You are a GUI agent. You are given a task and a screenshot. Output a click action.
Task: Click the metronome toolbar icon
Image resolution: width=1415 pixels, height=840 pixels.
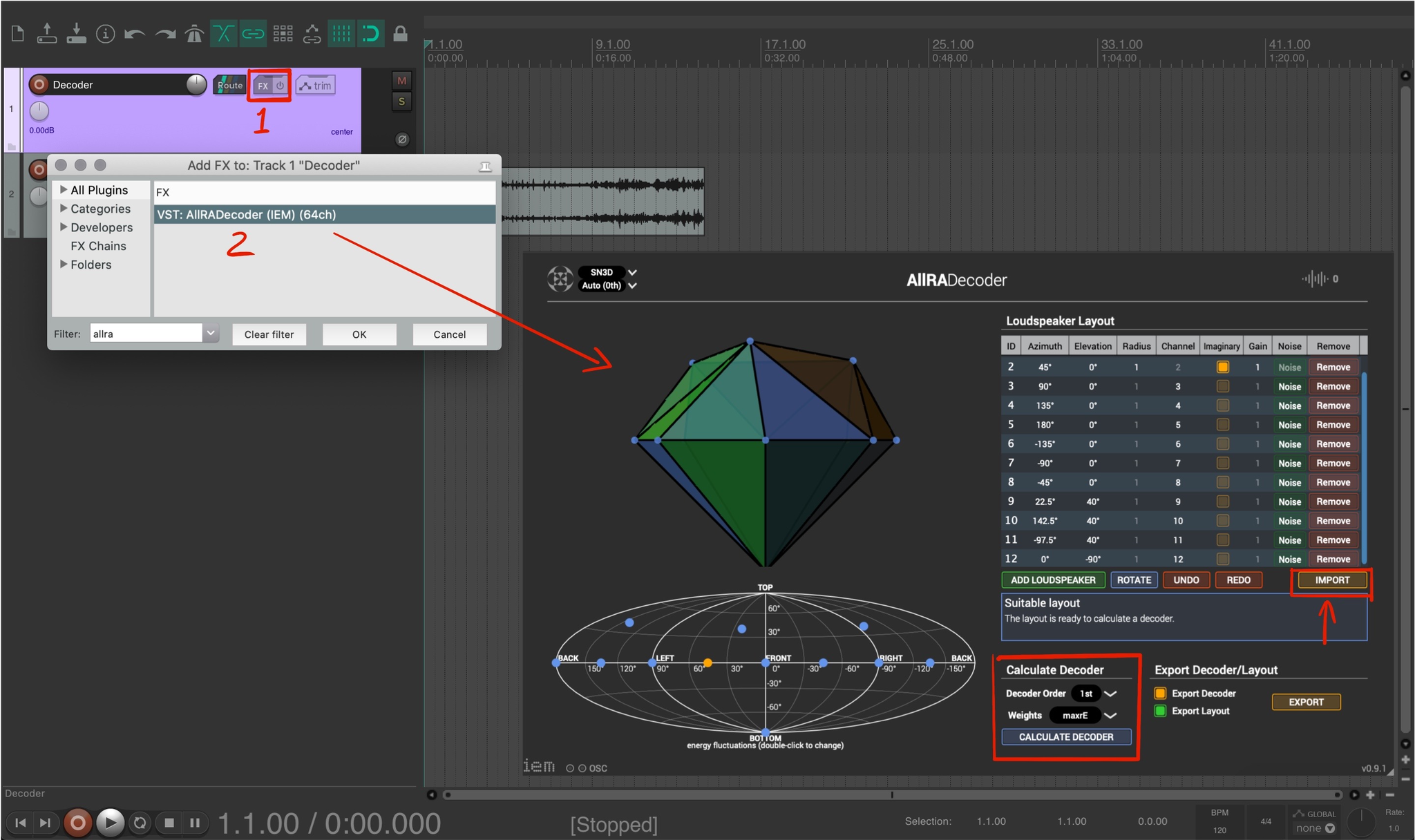click(194, 33)
